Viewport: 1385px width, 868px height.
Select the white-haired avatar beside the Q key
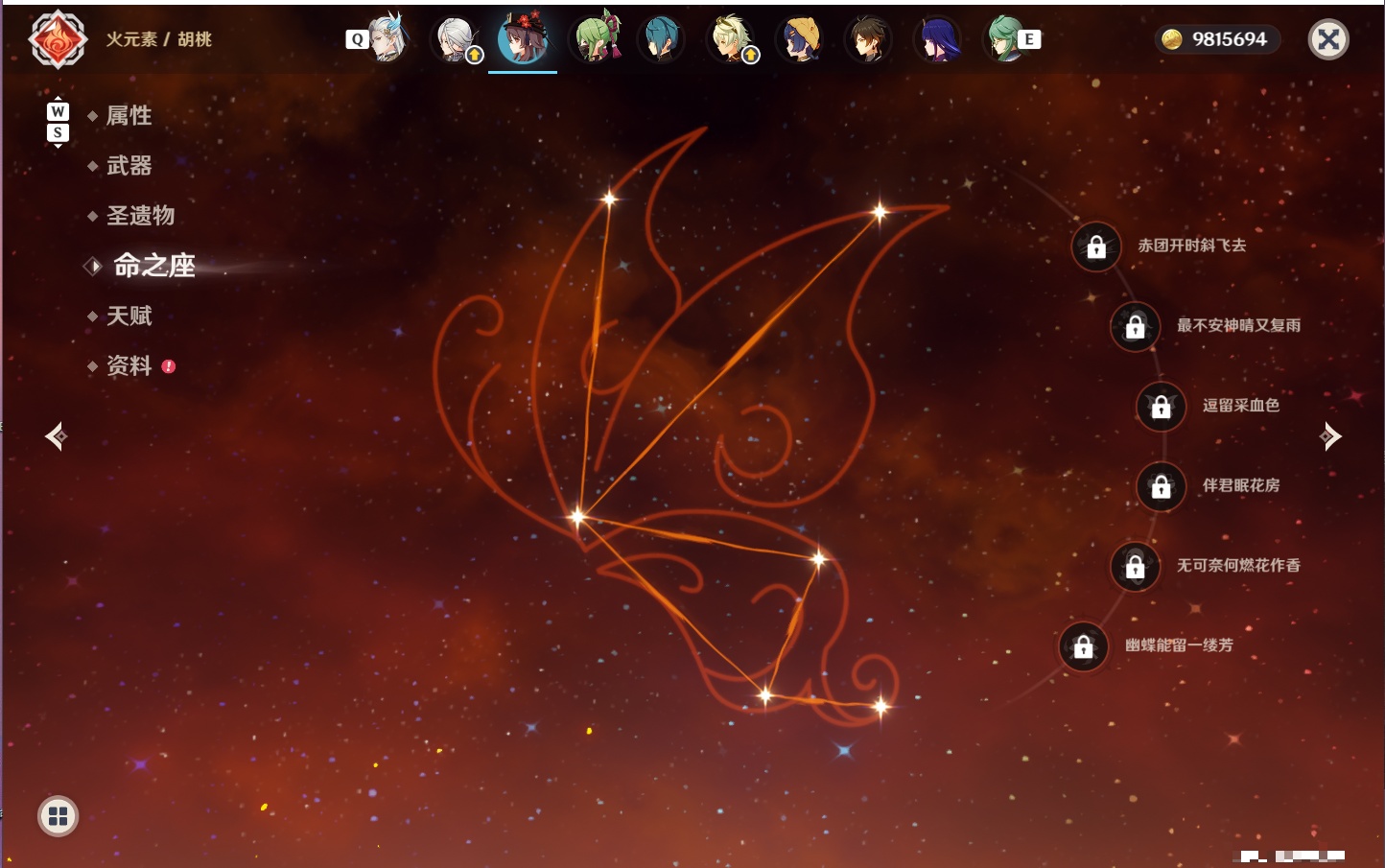tap(389, 38)
